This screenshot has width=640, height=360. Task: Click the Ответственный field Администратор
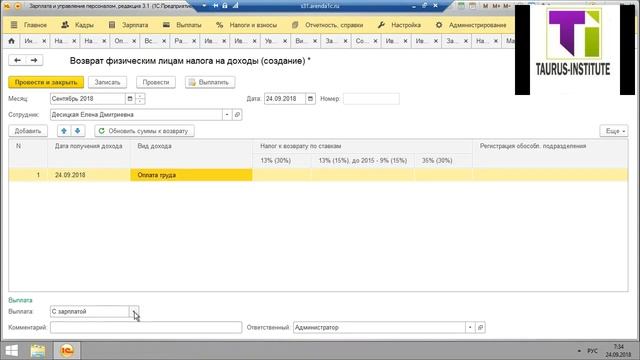click(x=379, y=327)
